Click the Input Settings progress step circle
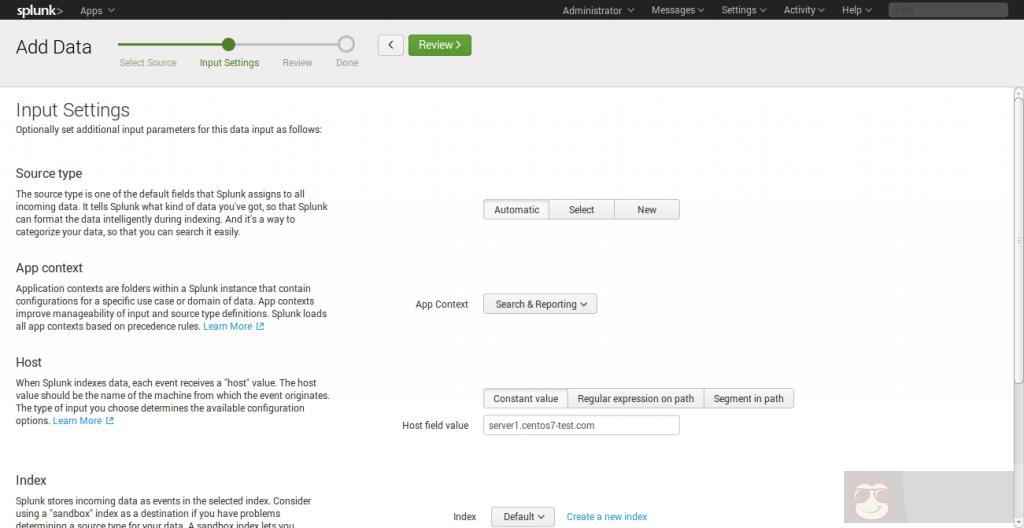1024x528 pixels. tap(228, 44)
